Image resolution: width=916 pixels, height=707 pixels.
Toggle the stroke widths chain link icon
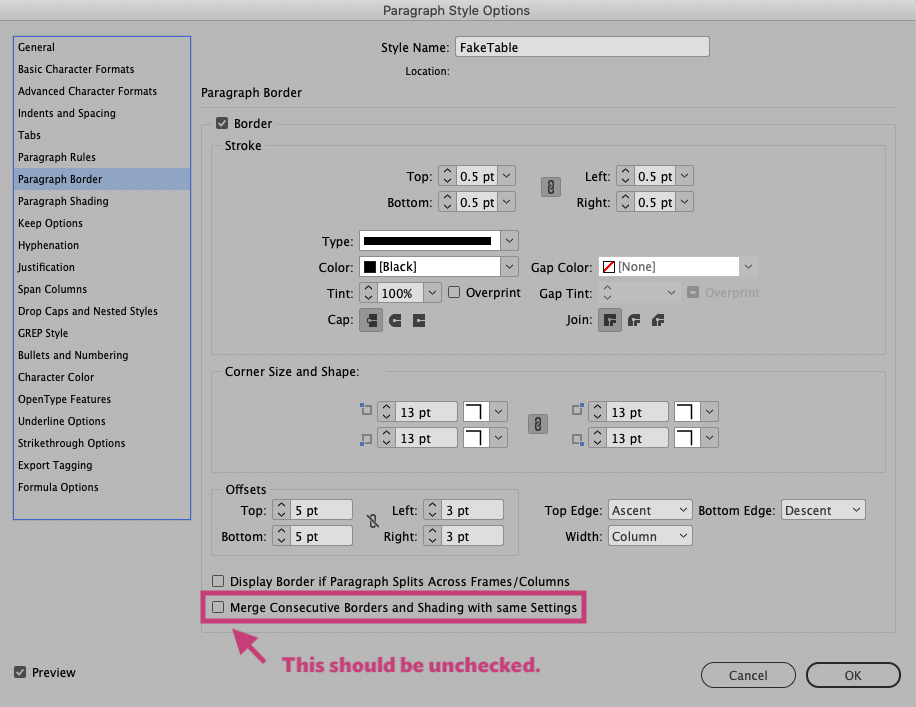pos(549,187)
